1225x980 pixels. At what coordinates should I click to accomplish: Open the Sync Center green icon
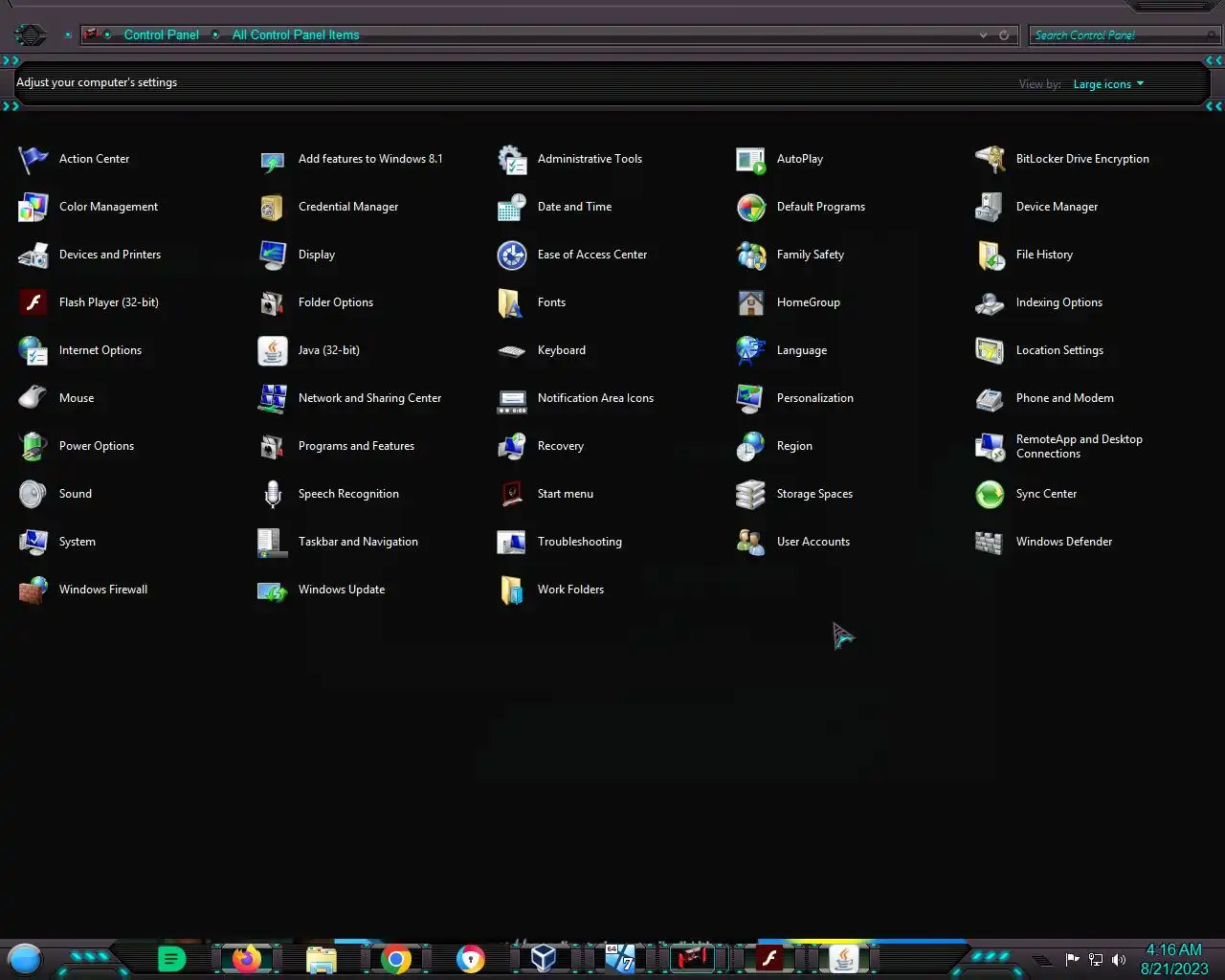[991, 494]
